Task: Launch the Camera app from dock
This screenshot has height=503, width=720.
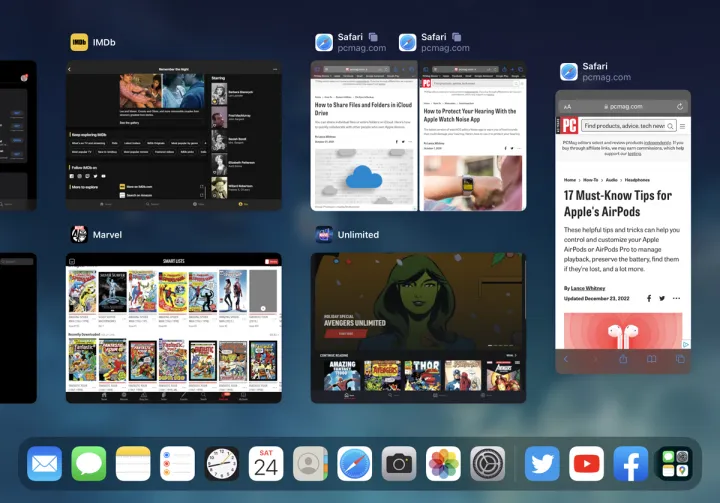Action: (x=398, y=464)
